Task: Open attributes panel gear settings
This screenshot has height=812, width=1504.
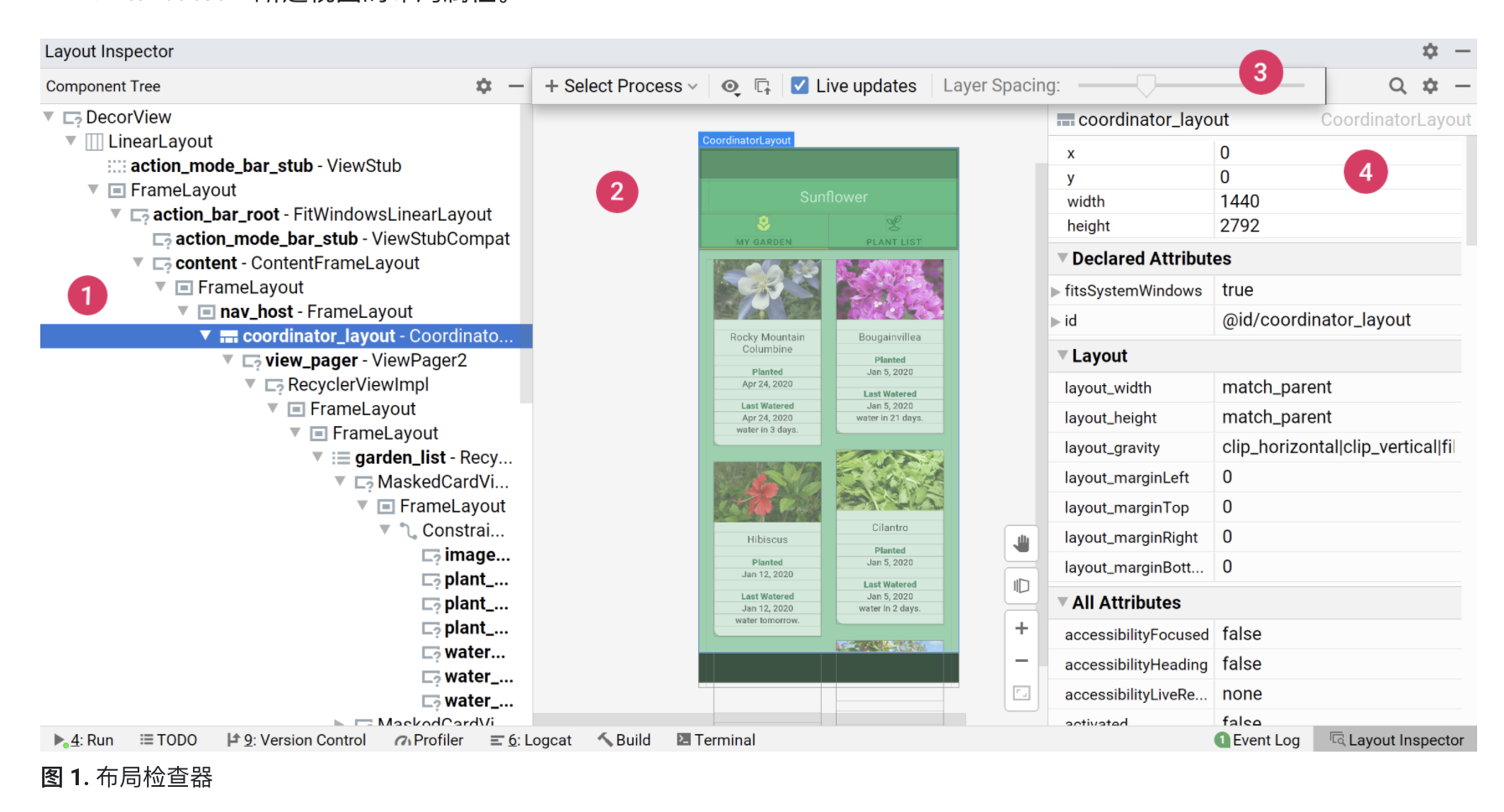Action: click(1430, 86)
